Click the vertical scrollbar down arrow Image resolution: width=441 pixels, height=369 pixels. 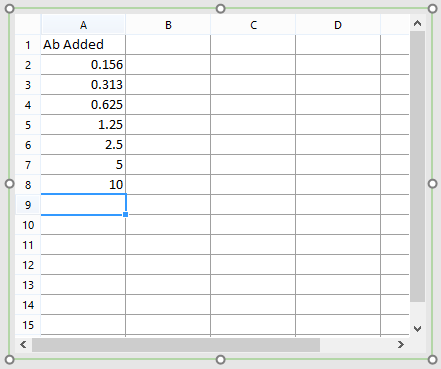[418, 329]
